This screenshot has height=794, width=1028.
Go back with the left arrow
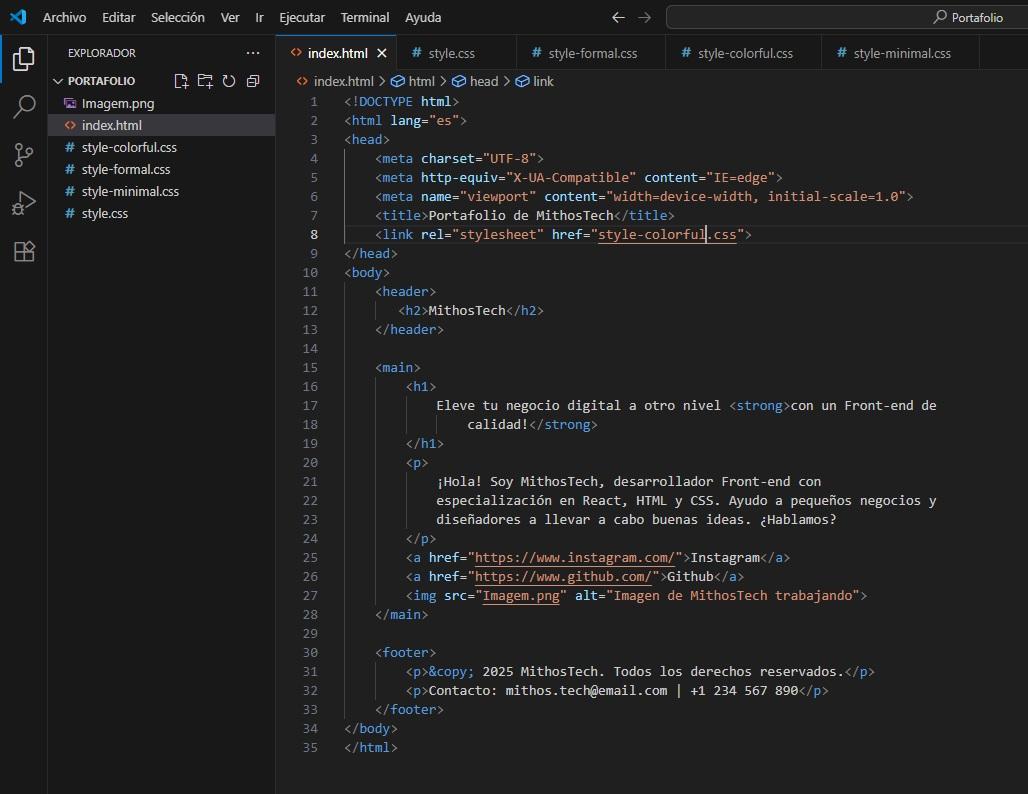coord(618,17)
